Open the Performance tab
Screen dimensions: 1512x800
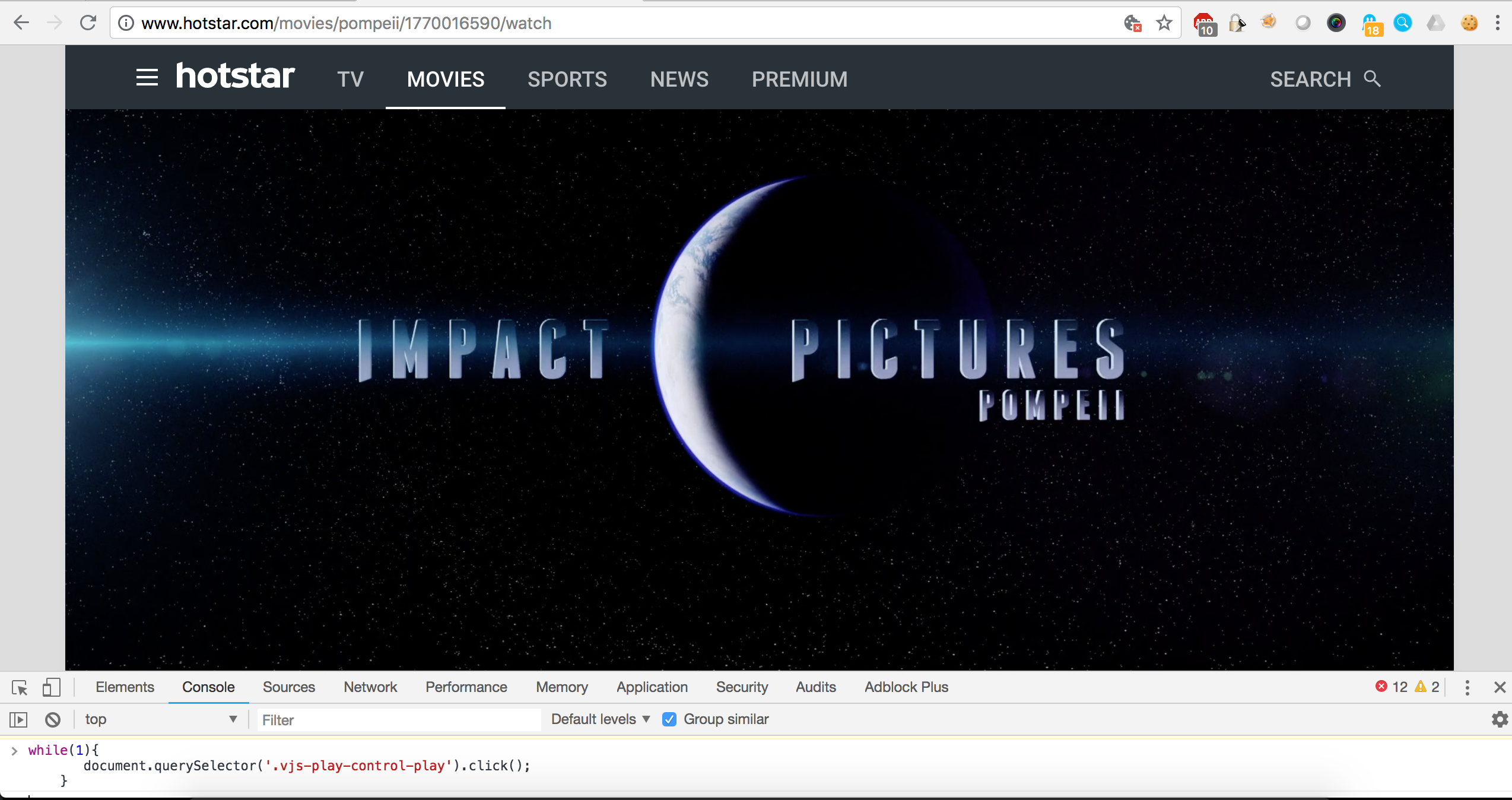click(466, 687)
